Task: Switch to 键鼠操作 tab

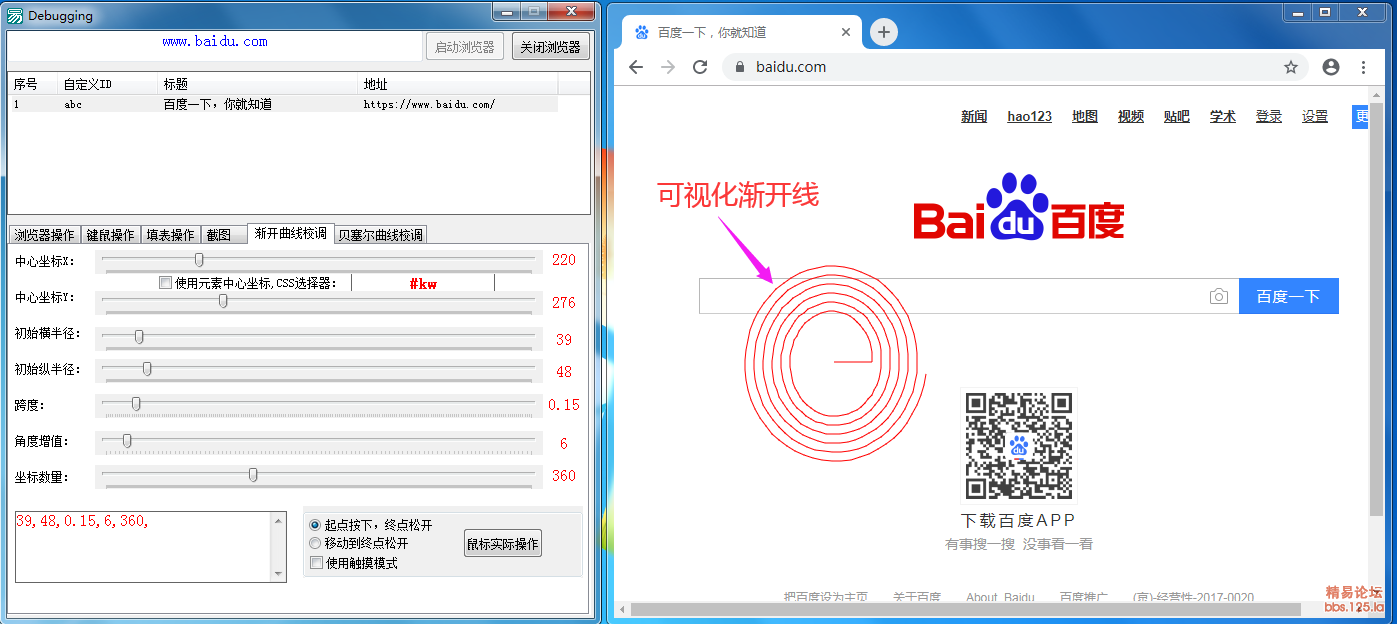Action: click(x=110, y=235)
